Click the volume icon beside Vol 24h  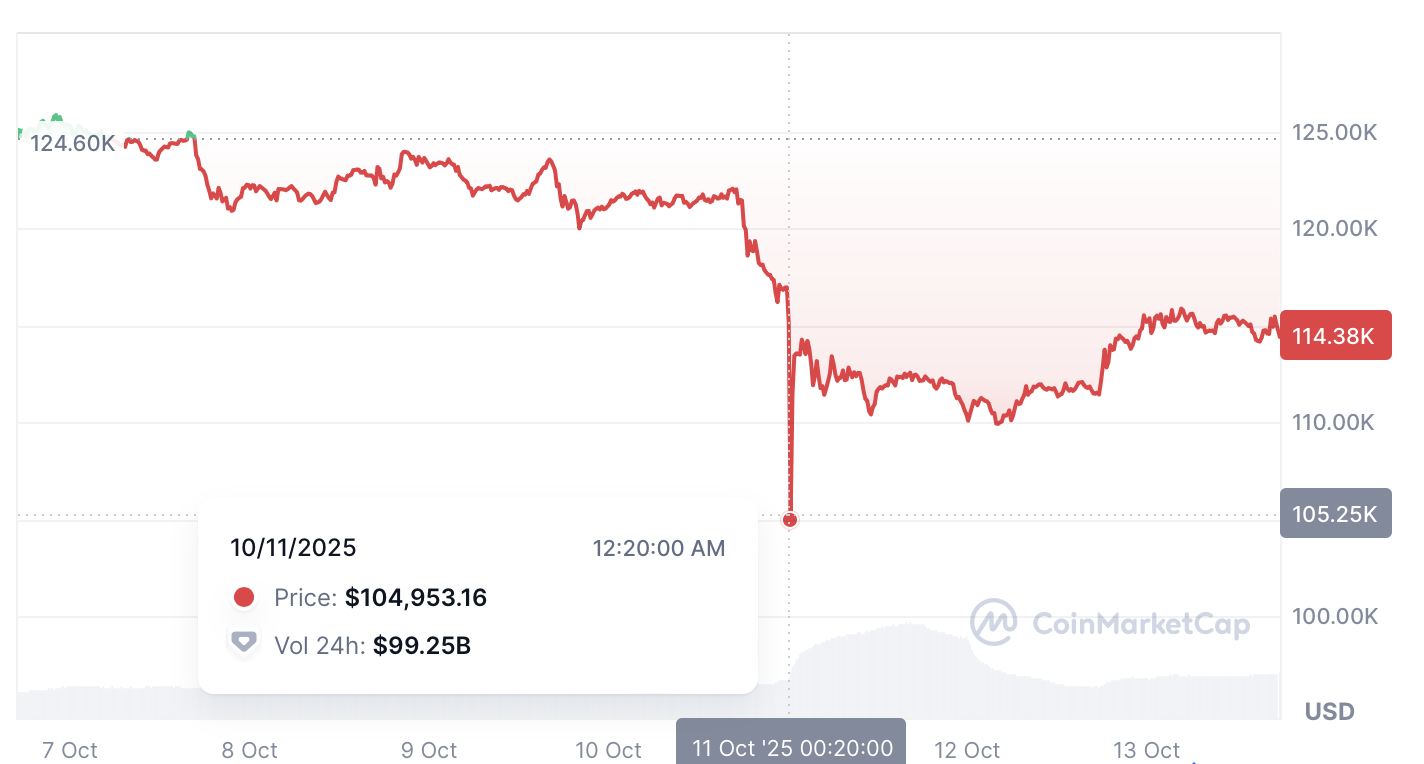(243, 643)
